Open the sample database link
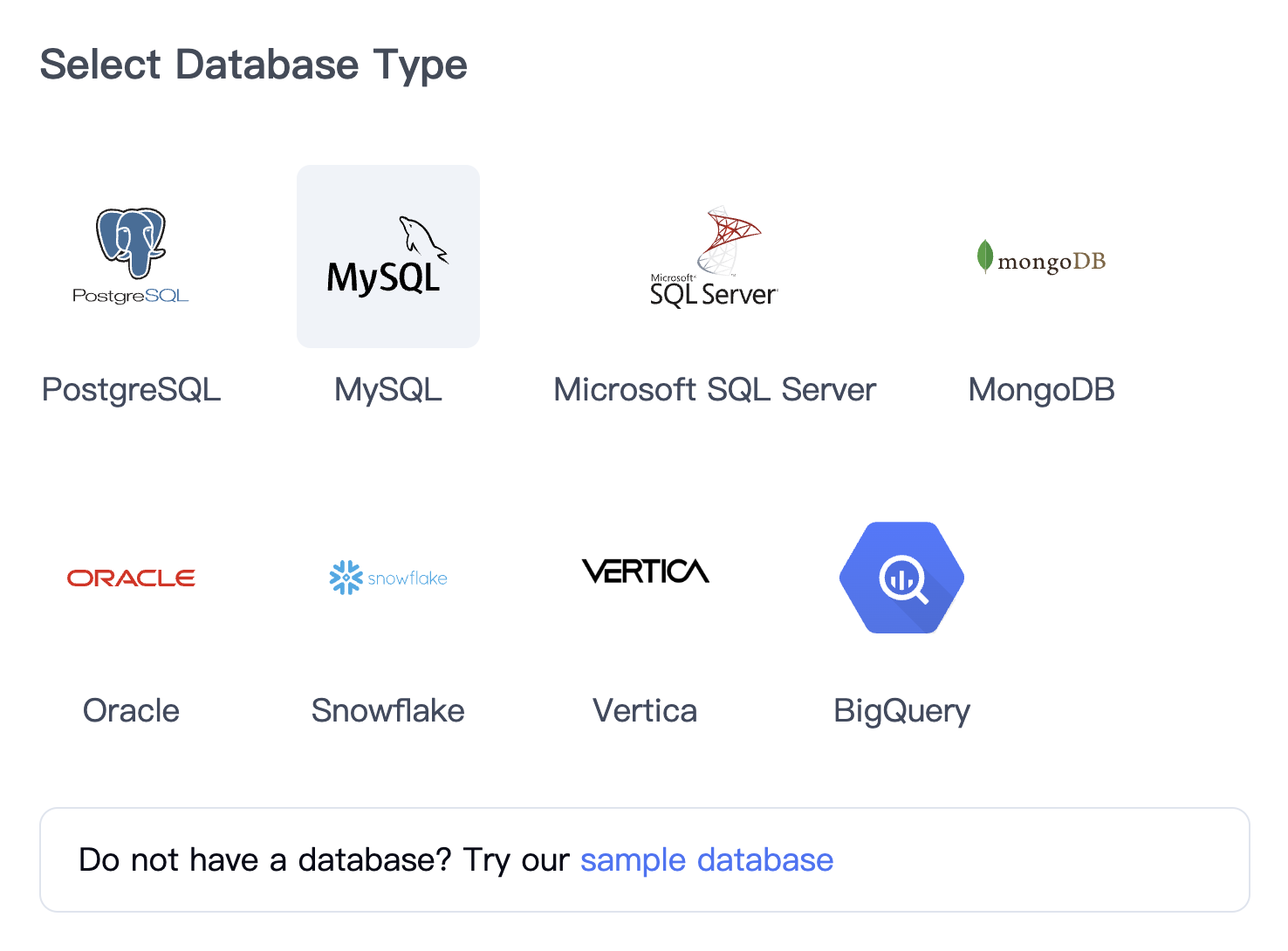The height and width of the screenshot is (951, 1288). [x=706, y=860]
